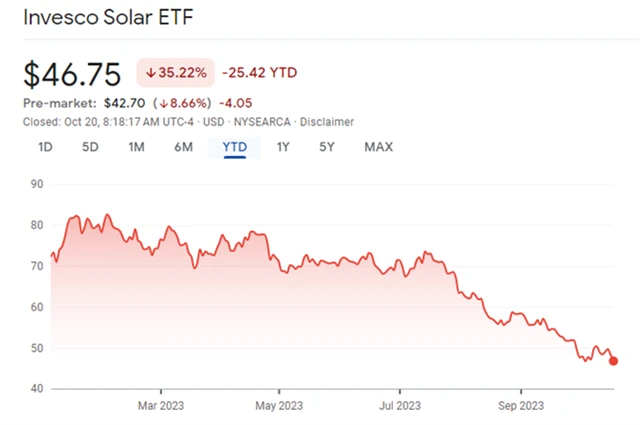Open the Disclaimer link
Viewport: 640px width, 425px height.
(x=328, y=122)
